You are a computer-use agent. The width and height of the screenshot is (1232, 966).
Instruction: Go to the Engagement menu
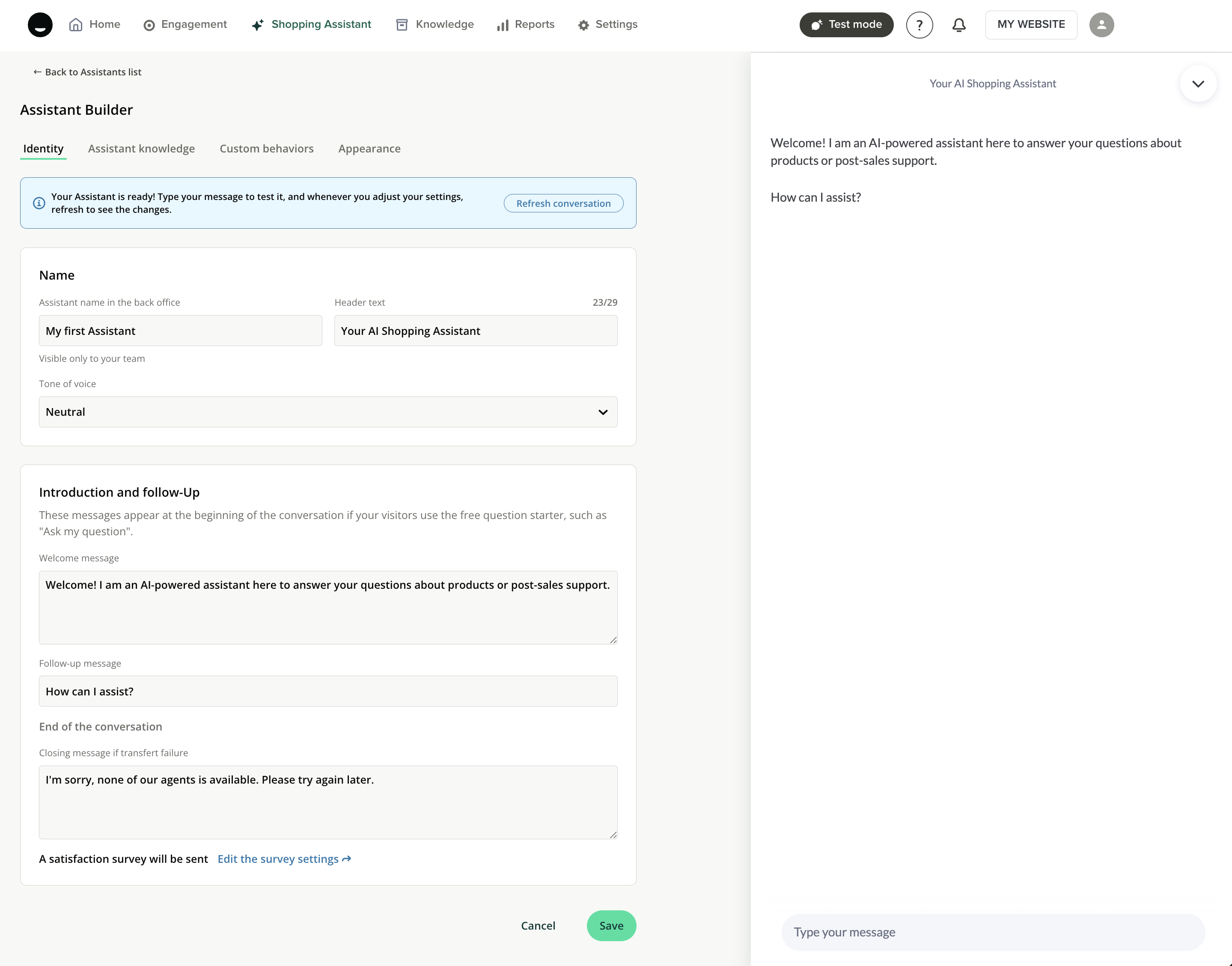coord(185,24)
